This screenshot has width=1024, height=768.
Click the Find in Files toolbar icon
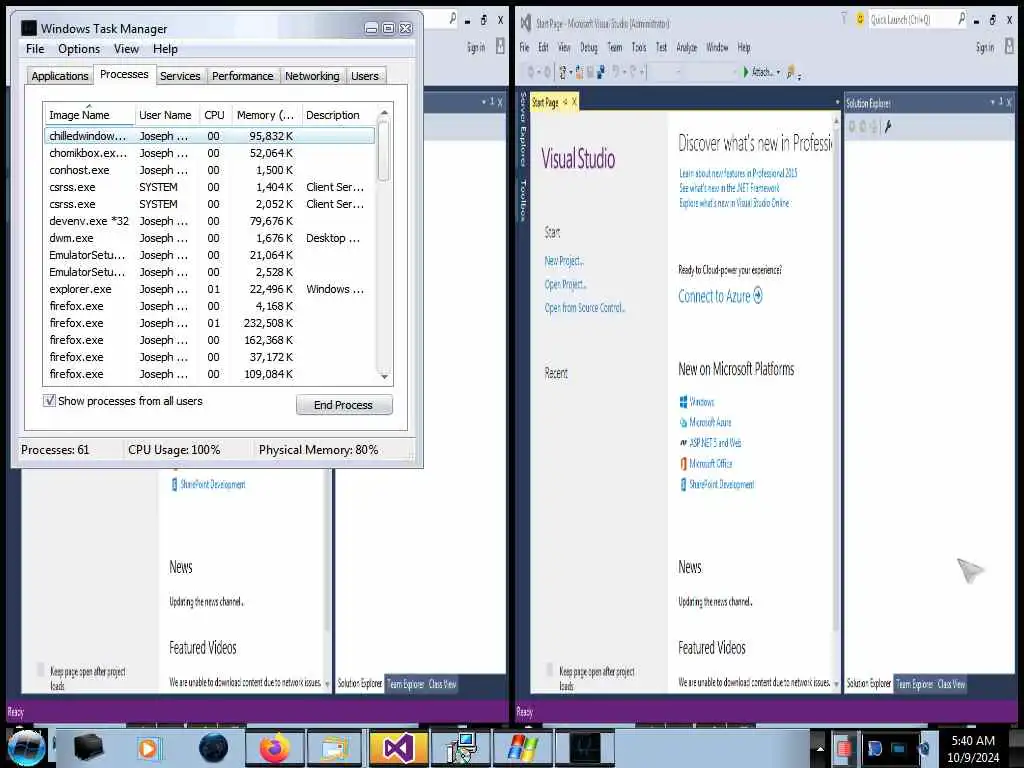coord(791,72)
